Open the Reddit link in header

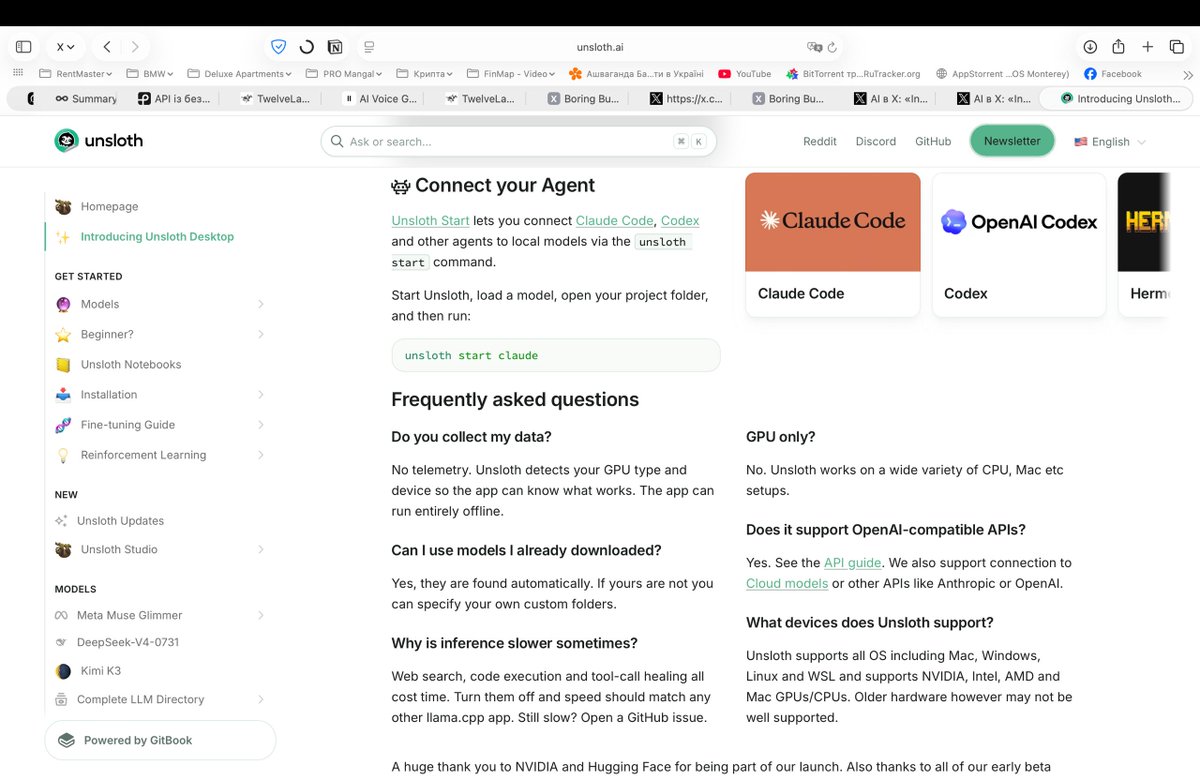coord(820,141)
